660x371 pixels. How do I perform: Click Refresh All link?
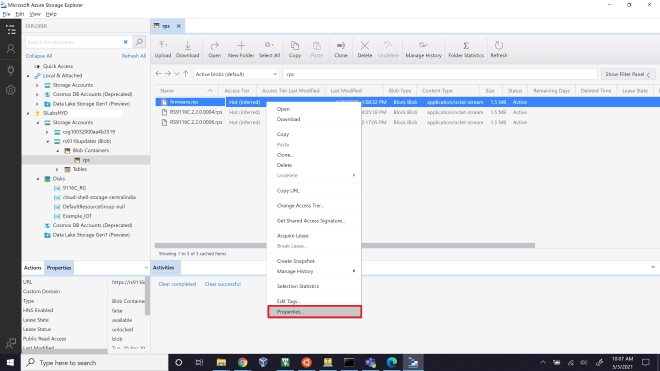coord(134,56)
